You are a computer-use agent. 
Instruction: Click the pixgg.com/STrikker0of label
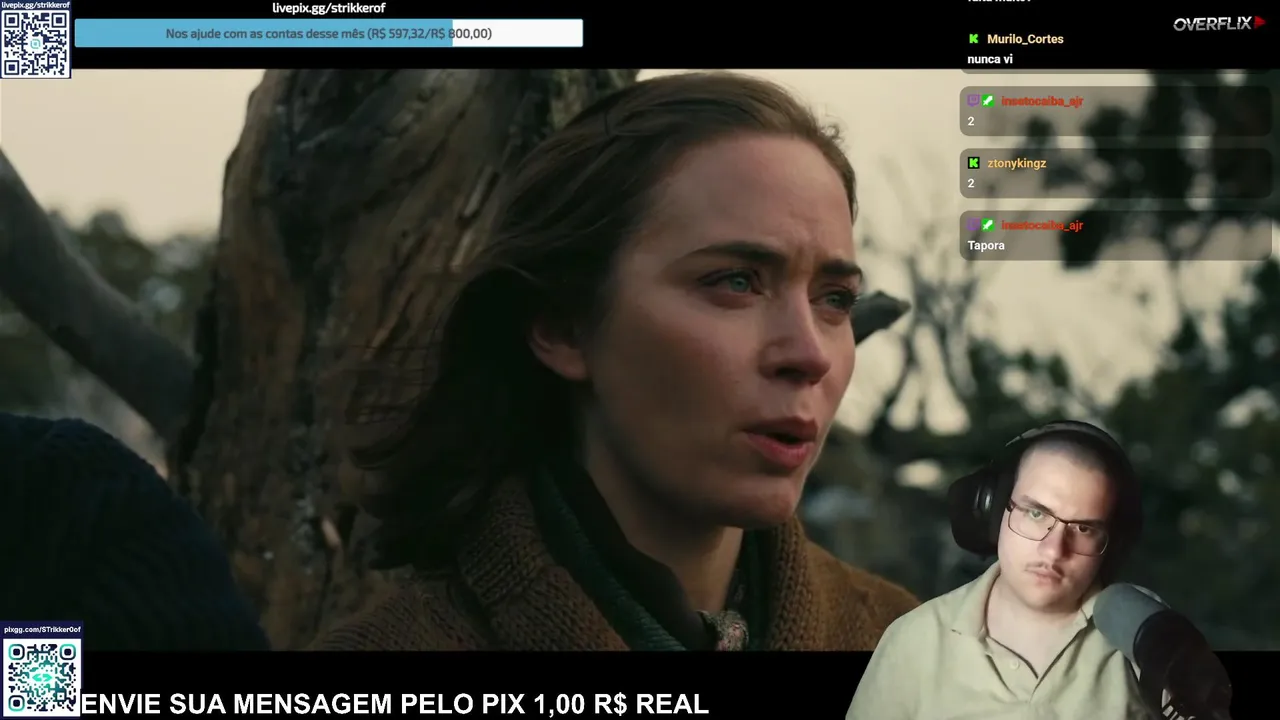(x=42, y=630)
